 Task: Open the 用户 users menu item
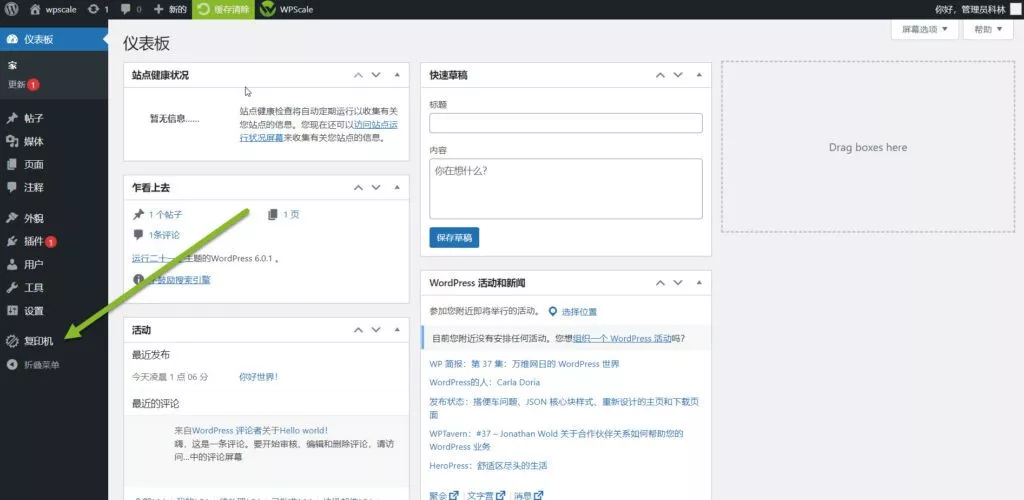point(54,264)
